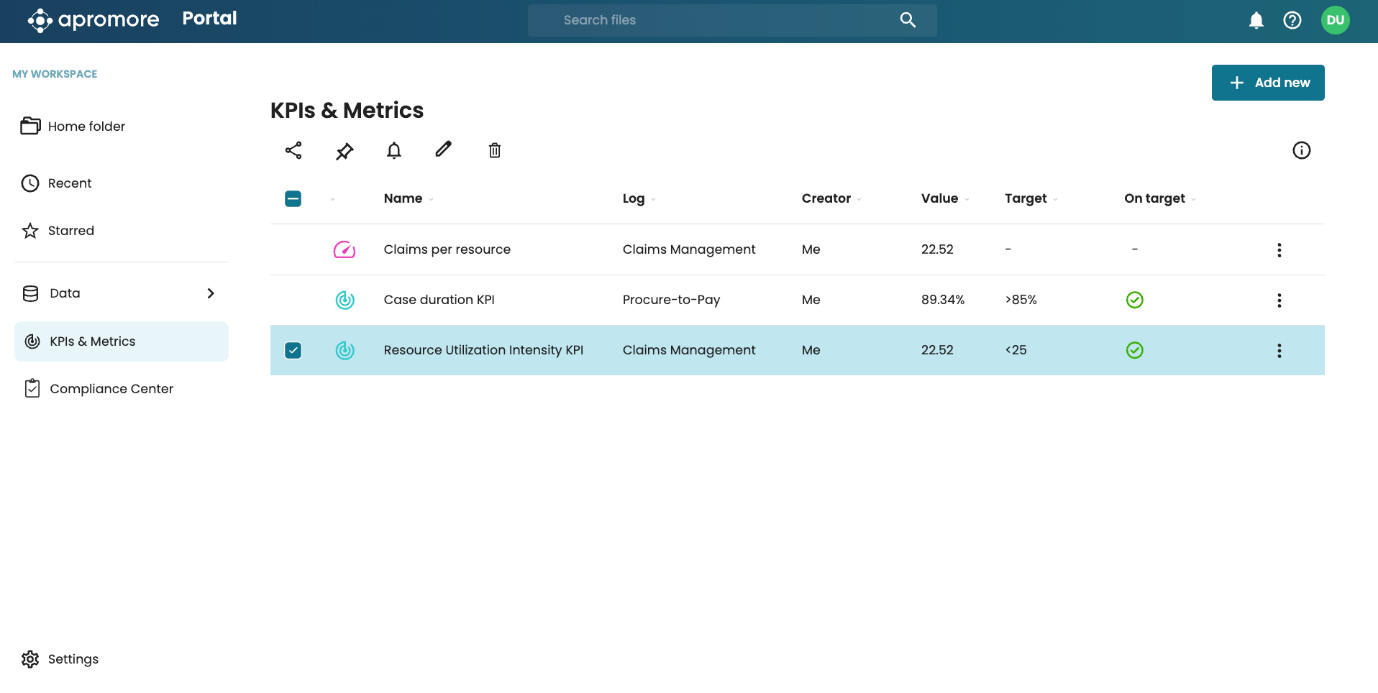
Task: Open notifications bell in the top bar
Action: (x=1256, y=20)
